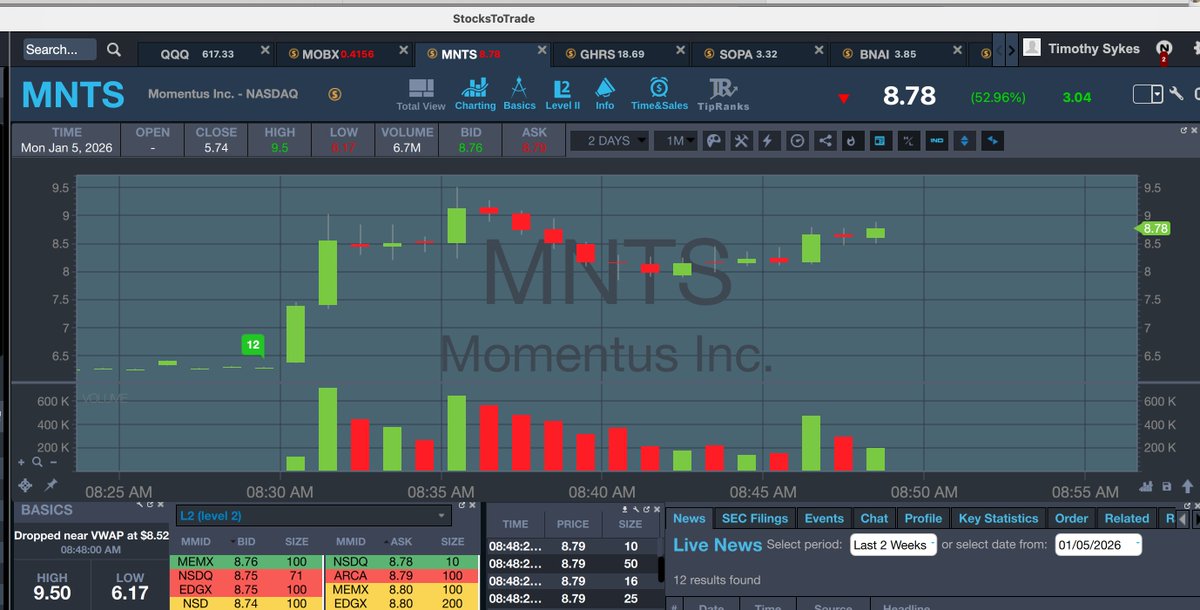Screen dimensions: 1200x610
Task: Open the Info bell icon
Action: (605, 94)
